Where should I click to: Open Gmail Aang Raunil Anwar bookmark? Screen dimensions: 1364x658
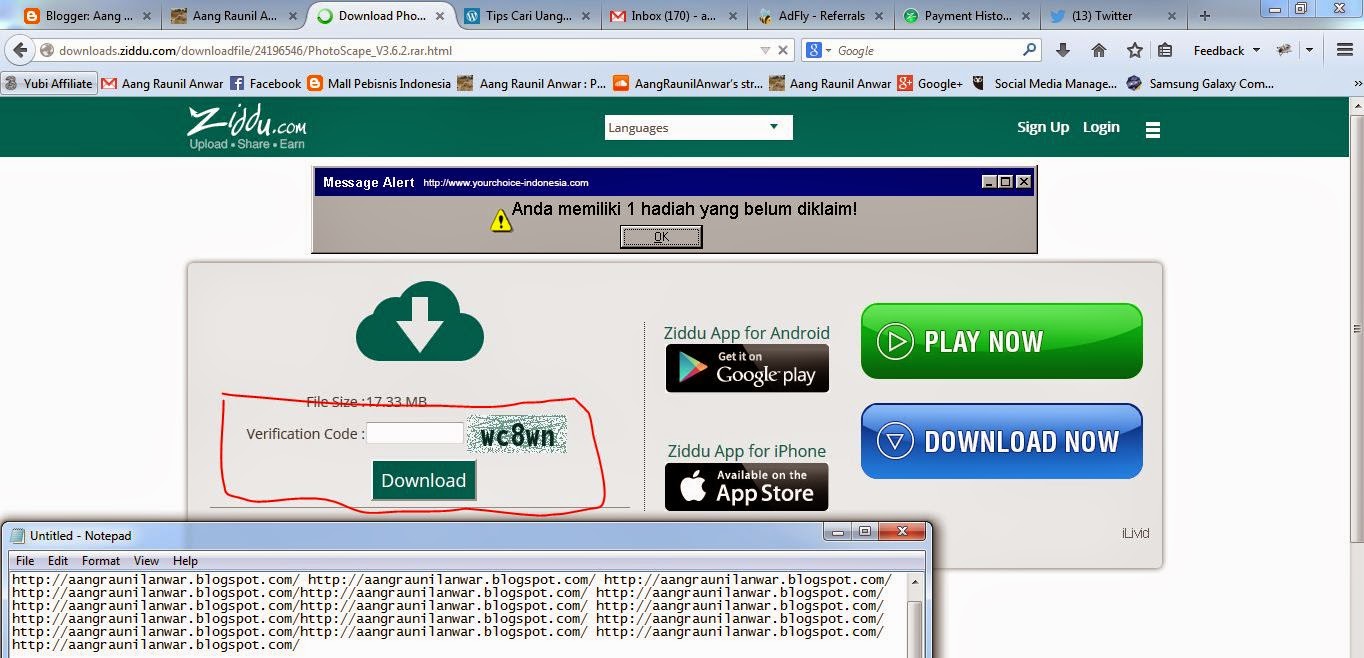point(162,84)
